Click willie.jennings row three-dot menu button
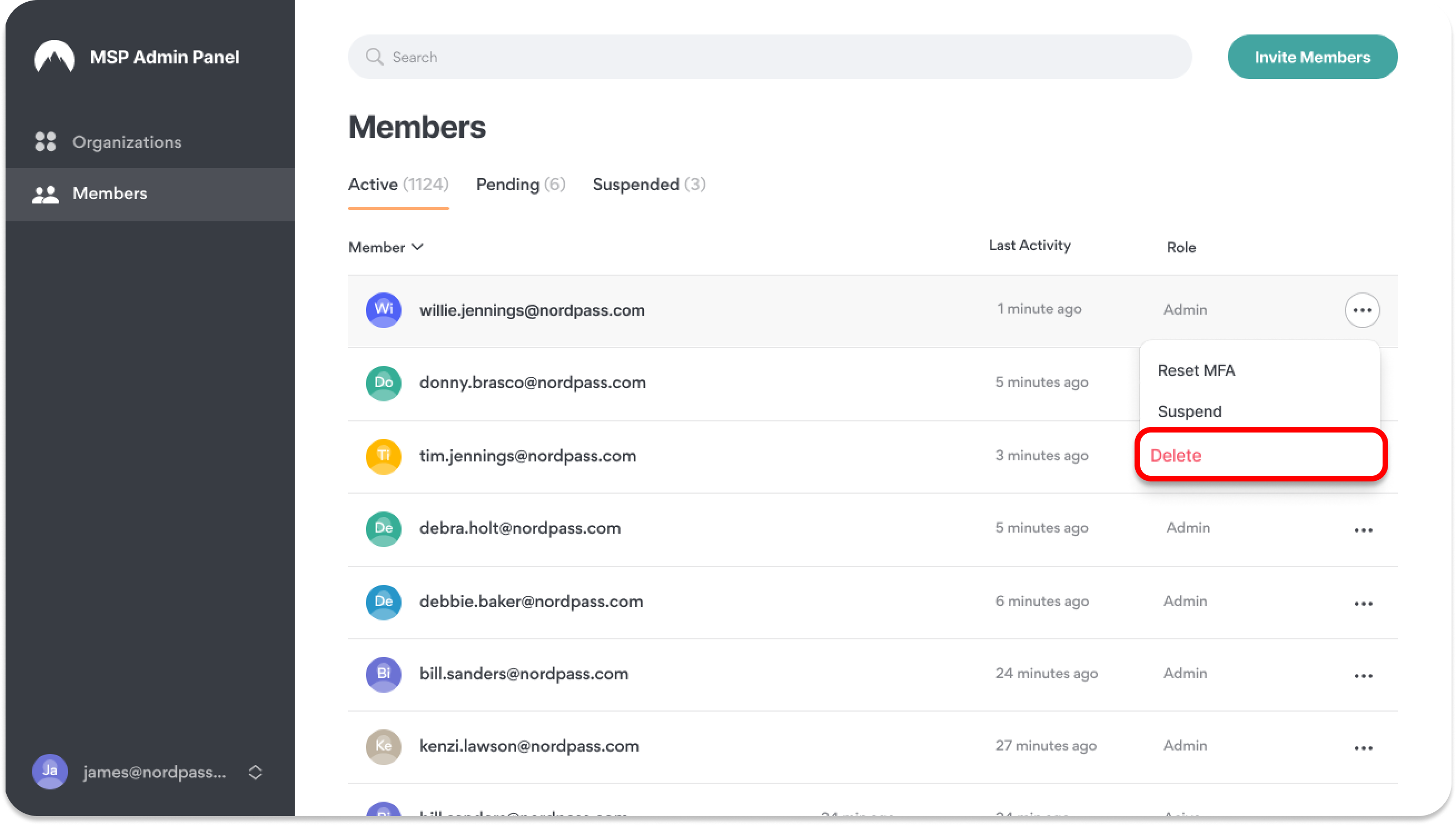 click(x=1362, y=310)
